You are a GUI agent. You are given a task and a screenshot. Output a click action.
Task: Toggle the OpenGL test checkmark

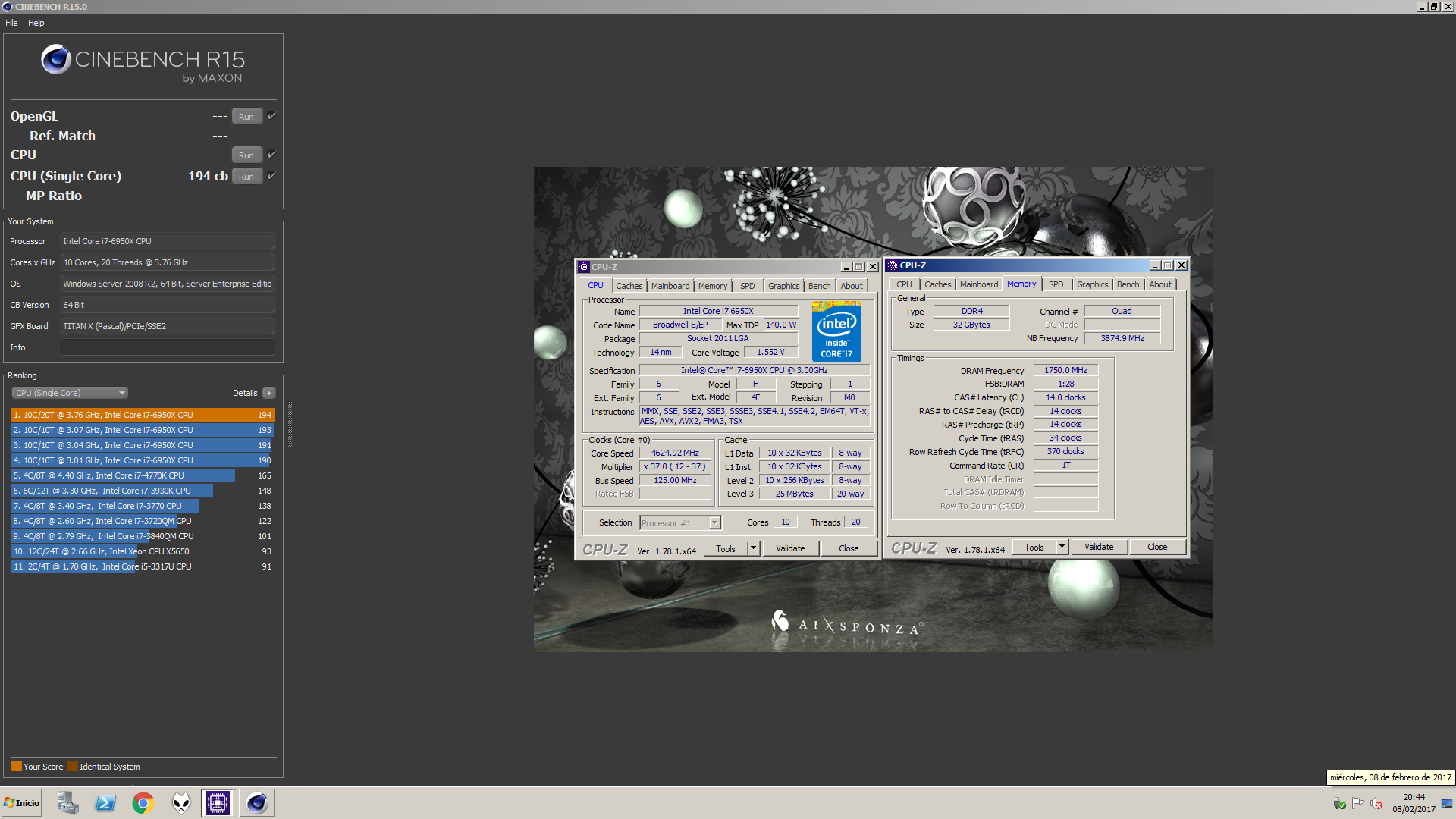coord(271,115)
